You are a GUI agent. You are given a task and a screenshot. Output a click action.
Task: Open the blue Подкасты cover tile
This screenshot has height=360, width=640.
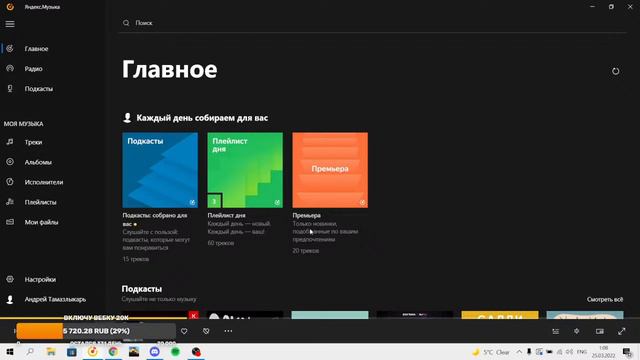(160, 170)
